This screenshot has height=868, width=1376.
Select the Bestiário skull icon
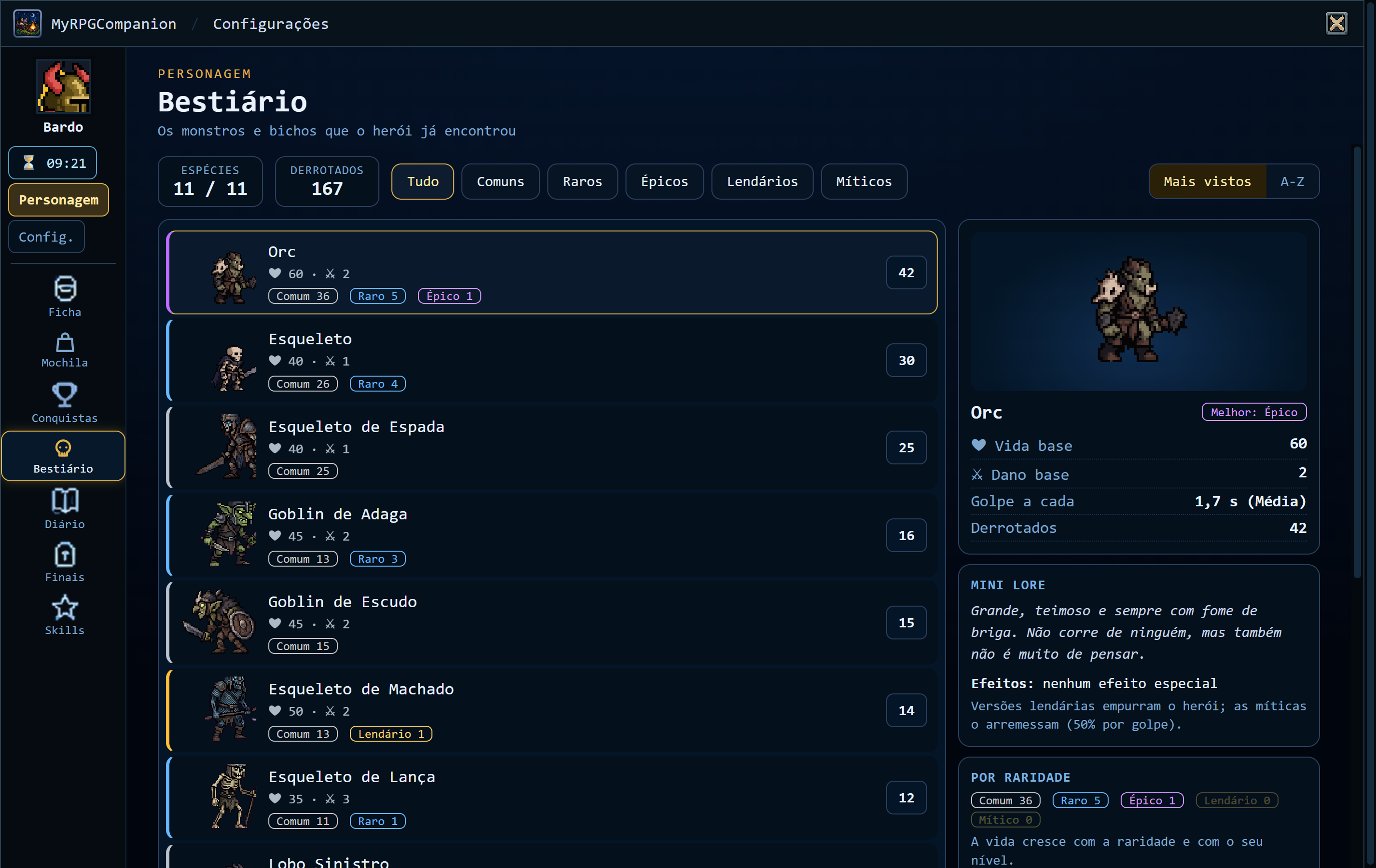63,456
